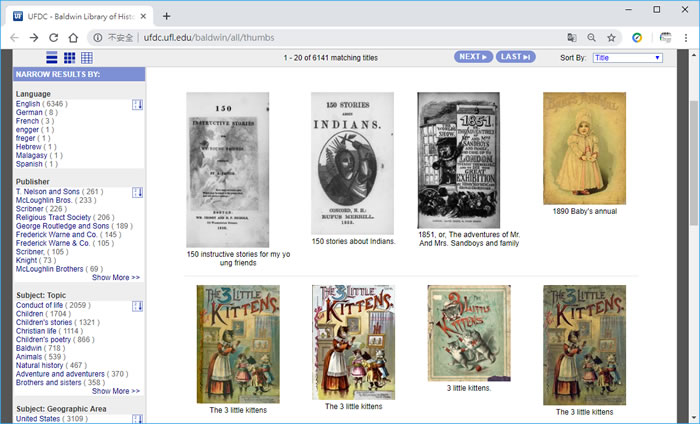Filter by publisher Knight
700x424 pixels.
(x=26, y=260)
